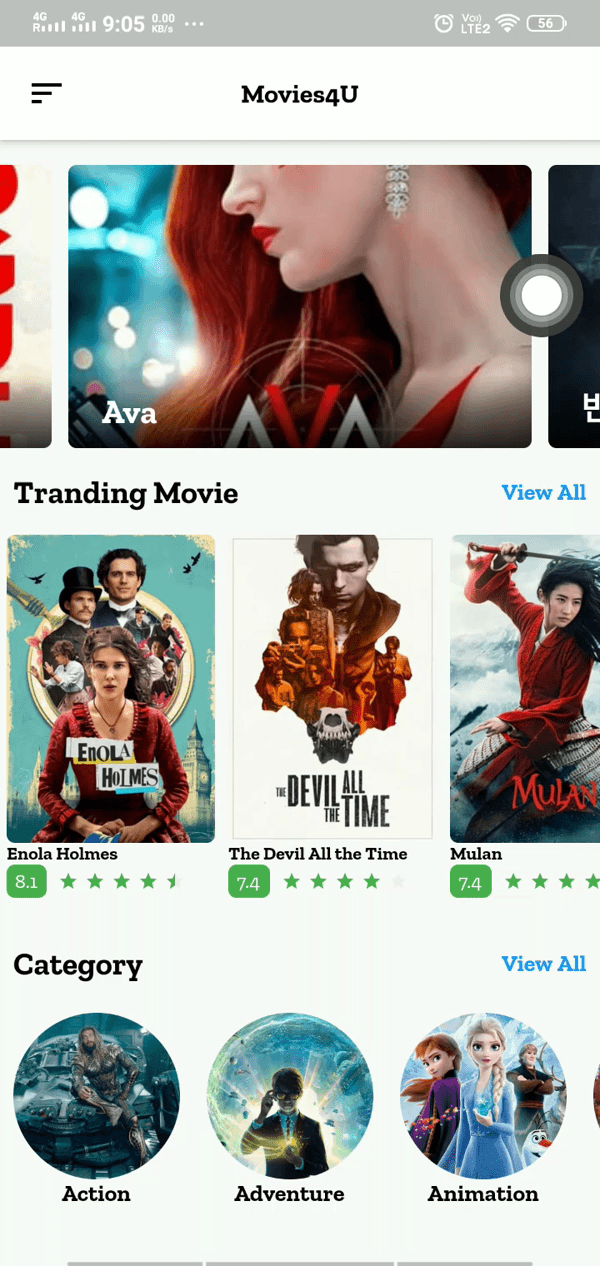Screen dimensions: 600x1266
Task: Select the Enola Holmes title text
Action: point(62,854)
